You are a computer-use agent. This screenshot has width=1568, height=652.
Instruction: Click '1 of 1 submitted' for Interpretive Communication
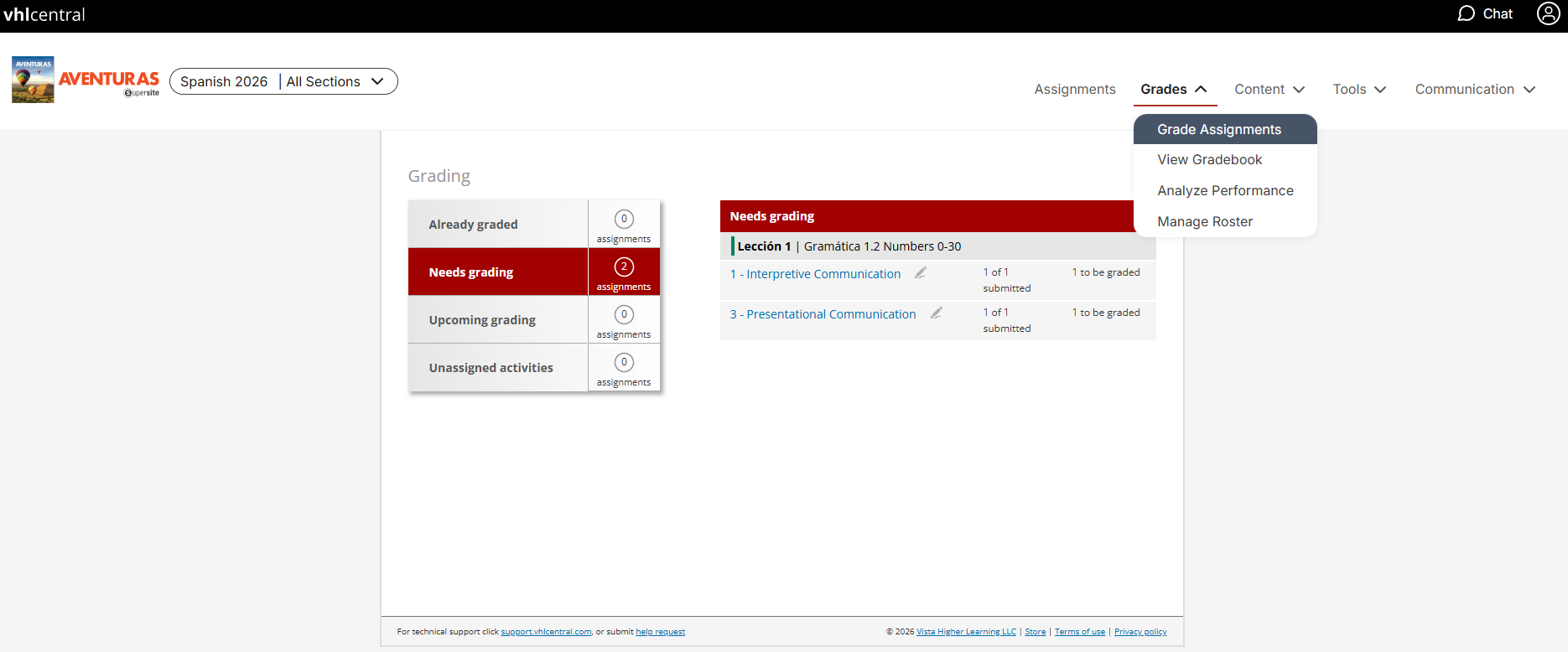tap(1007, 280)
